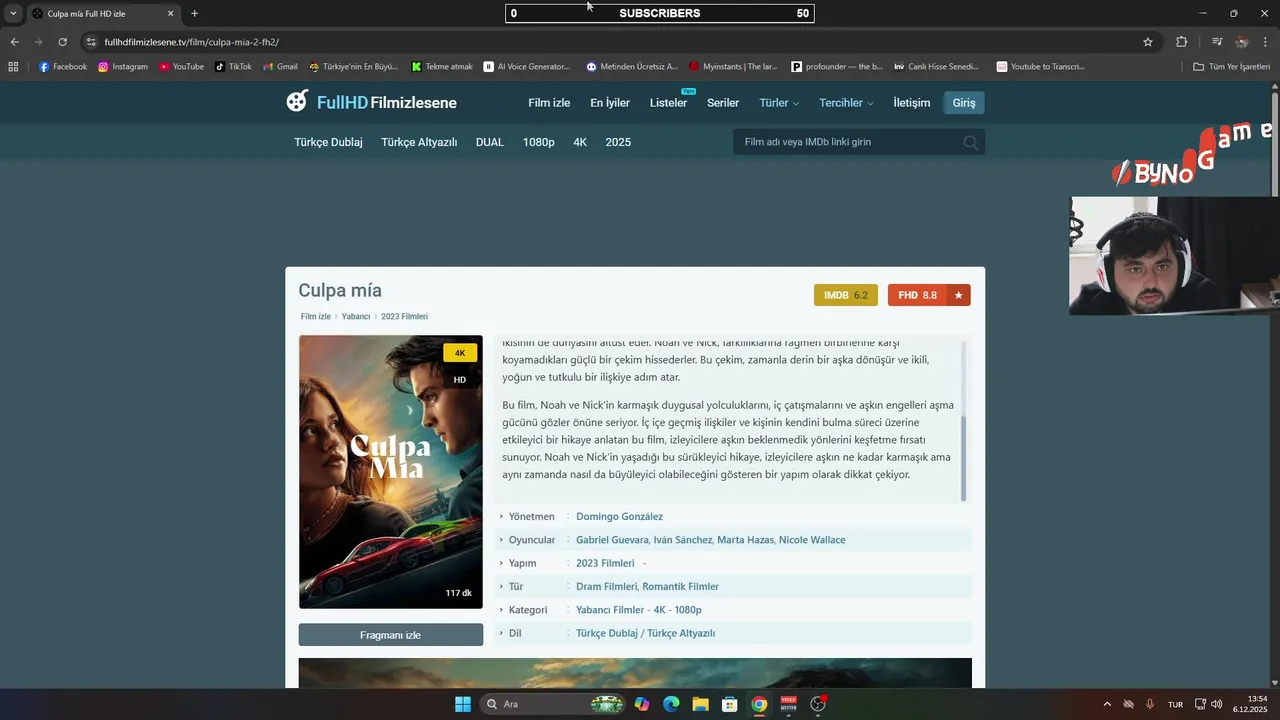Viewport: 1280px width, 720px height.
Task: Open the 2023 Filmleri breadcrumb link
Action: 404,316
